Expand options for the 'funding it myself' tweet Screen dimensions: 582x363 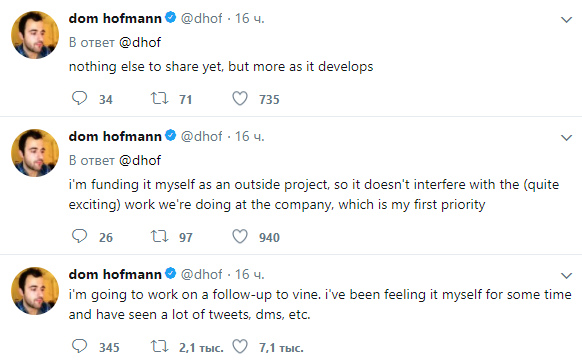[566, 138]
